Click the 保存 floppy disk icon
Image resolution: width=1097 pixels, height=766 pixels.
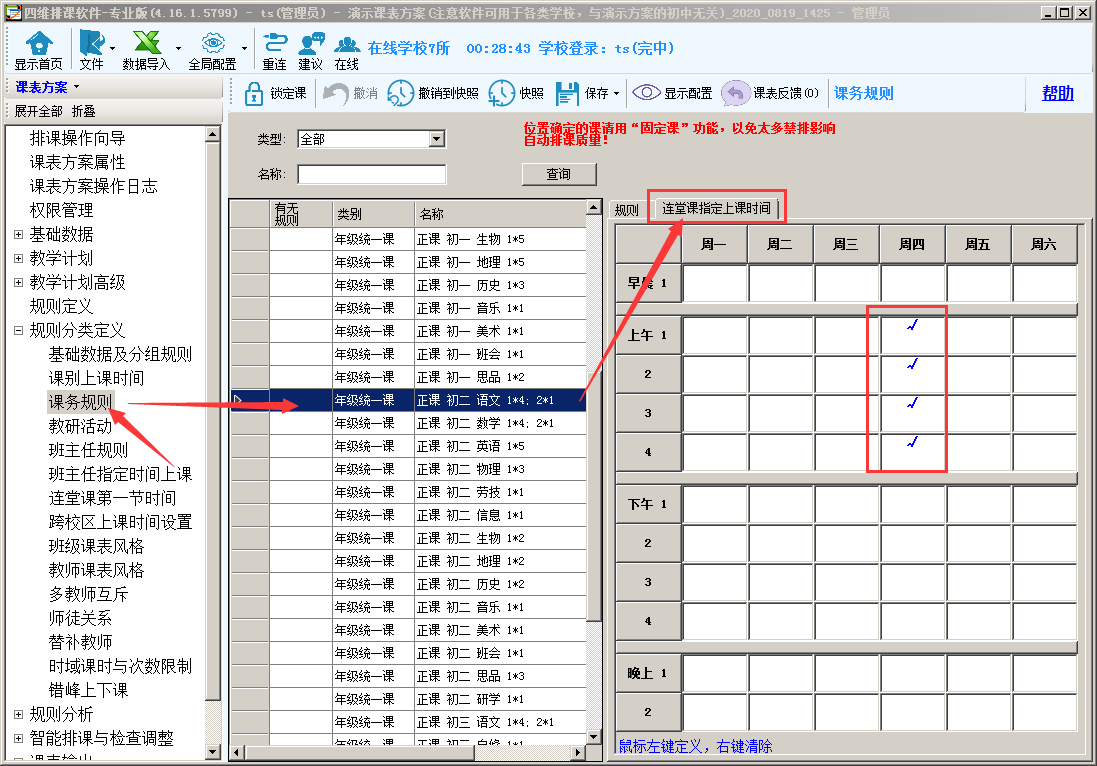pos(567,93)
